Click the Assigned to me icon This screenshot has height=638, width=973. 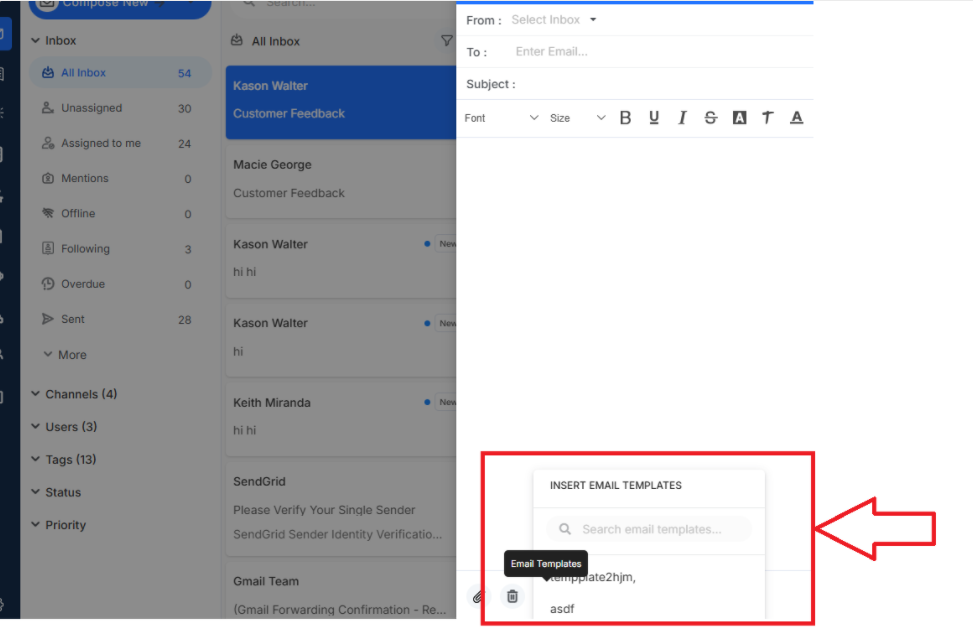tap(47, 143)
